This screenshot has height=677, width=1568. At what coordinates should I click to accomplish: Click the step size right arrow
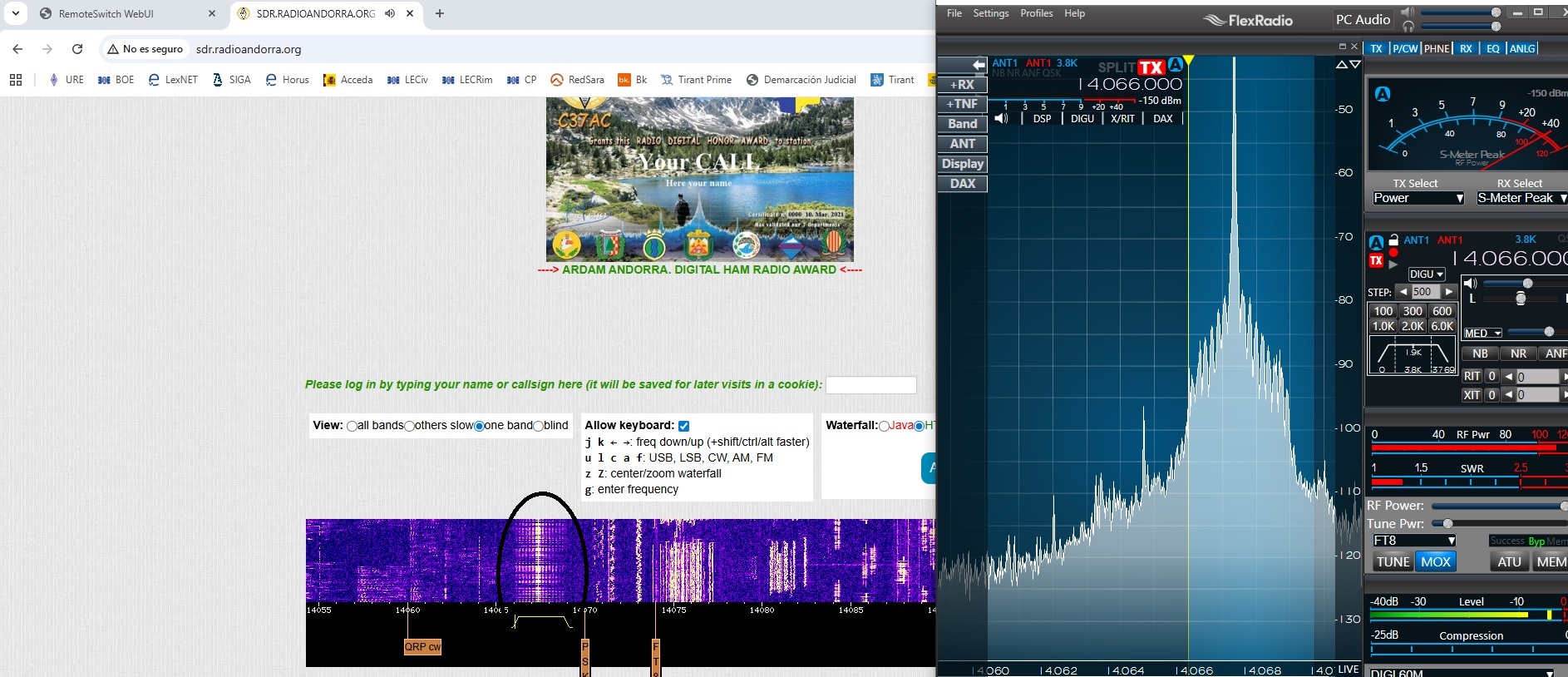(x=1449, y=292)
